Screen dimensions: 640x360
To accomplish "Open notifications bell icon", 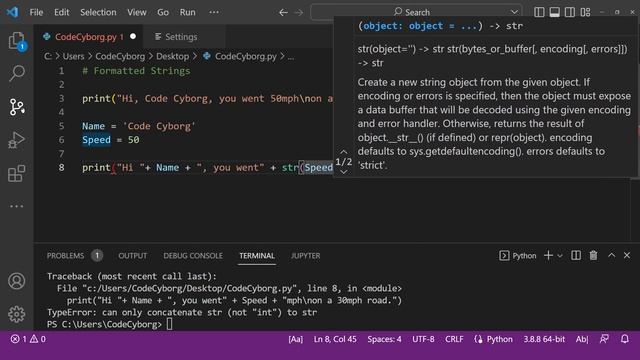I will click(625, 339).
